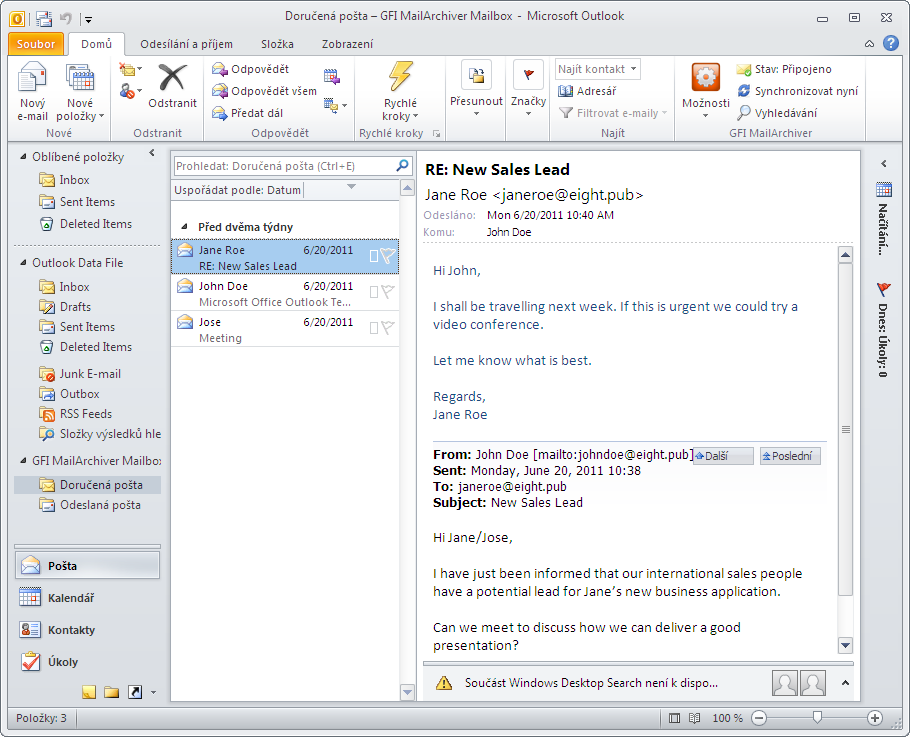Open the Kontakty view
910x737 pixels.
click(87, 630)
